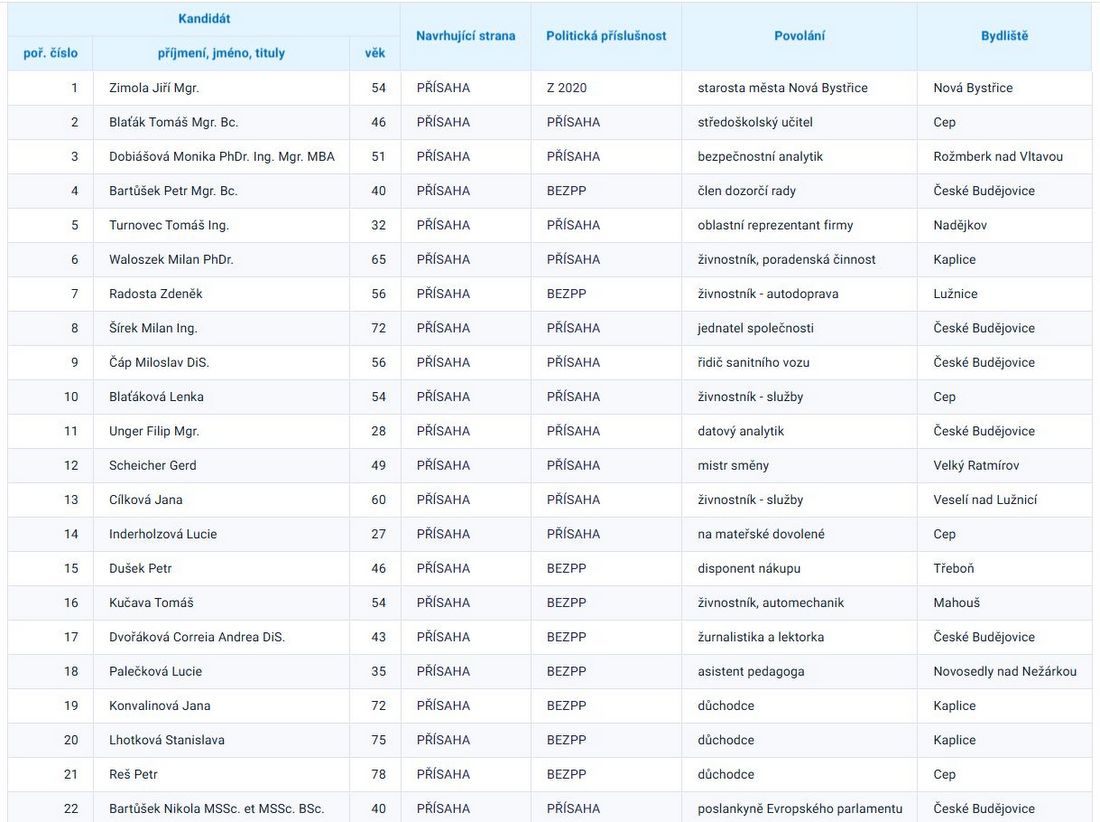This screenshot has width=1100, height=822.
Task: Click the Z 2020 political affiliation cell
Action: 567,88
